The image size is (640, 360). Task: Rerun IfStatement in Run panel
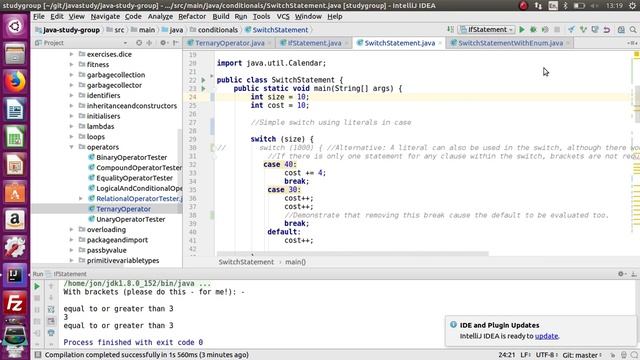tap(37, 287)
